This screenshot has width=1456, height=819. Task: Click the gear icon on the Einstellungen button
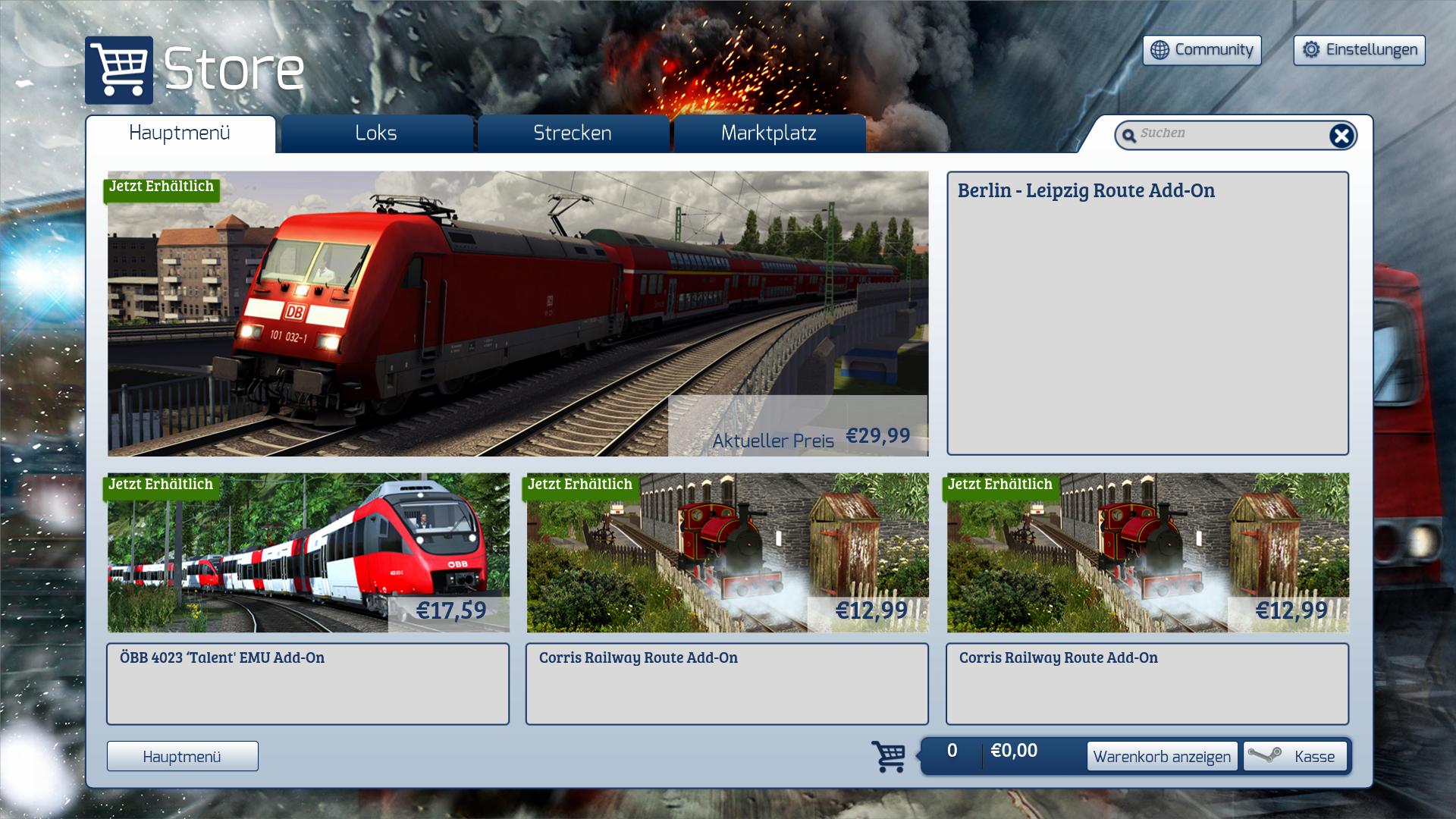[1311, 50]
